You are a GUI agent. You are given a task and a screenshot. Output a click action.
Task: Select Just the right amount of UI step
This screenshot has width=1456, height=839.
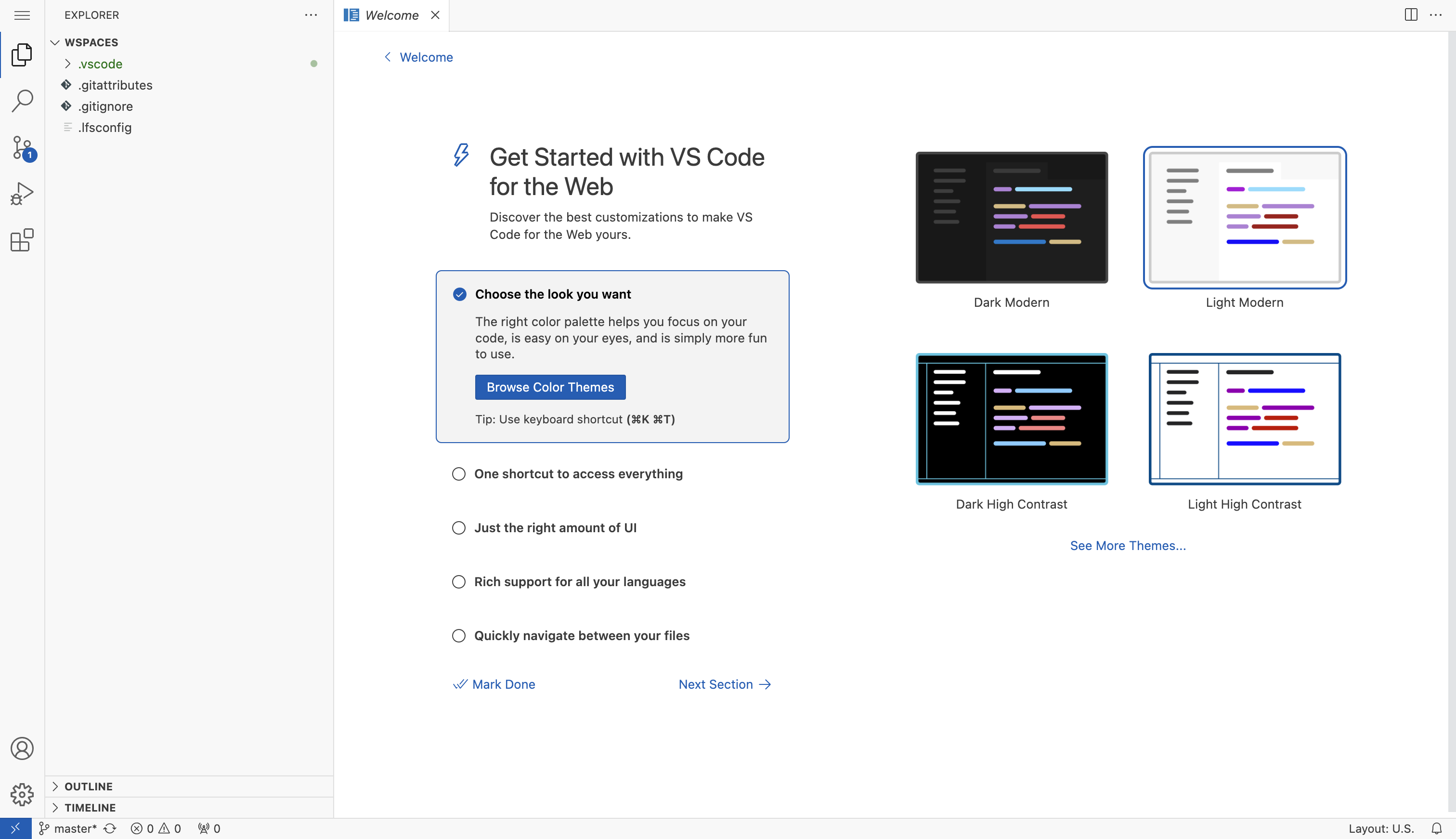612,528
